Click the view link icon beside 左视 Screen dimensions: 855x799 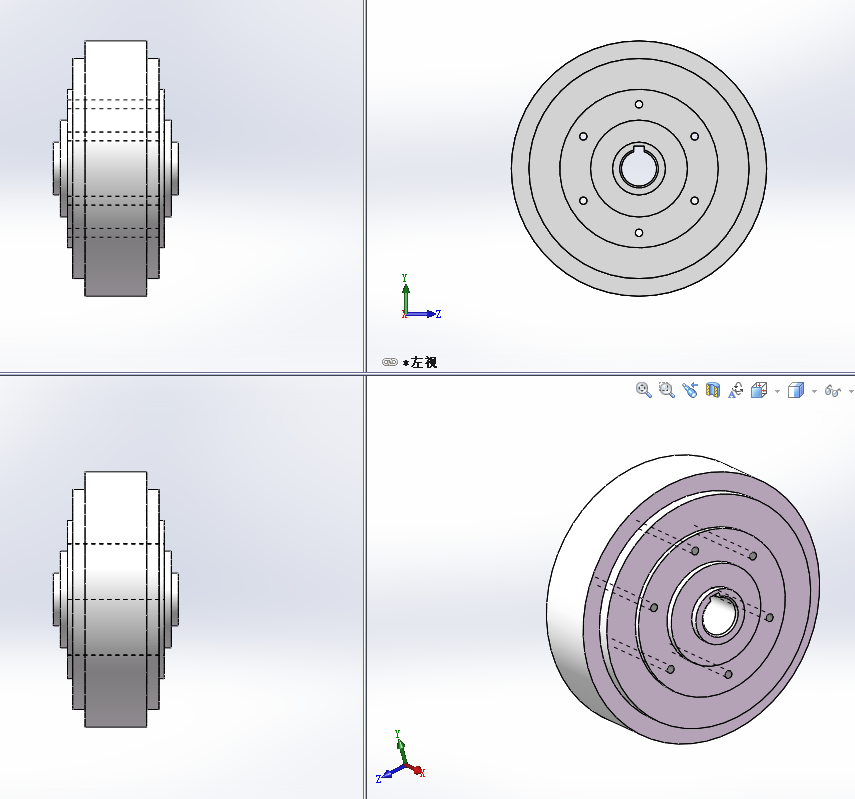pos(390,362)
